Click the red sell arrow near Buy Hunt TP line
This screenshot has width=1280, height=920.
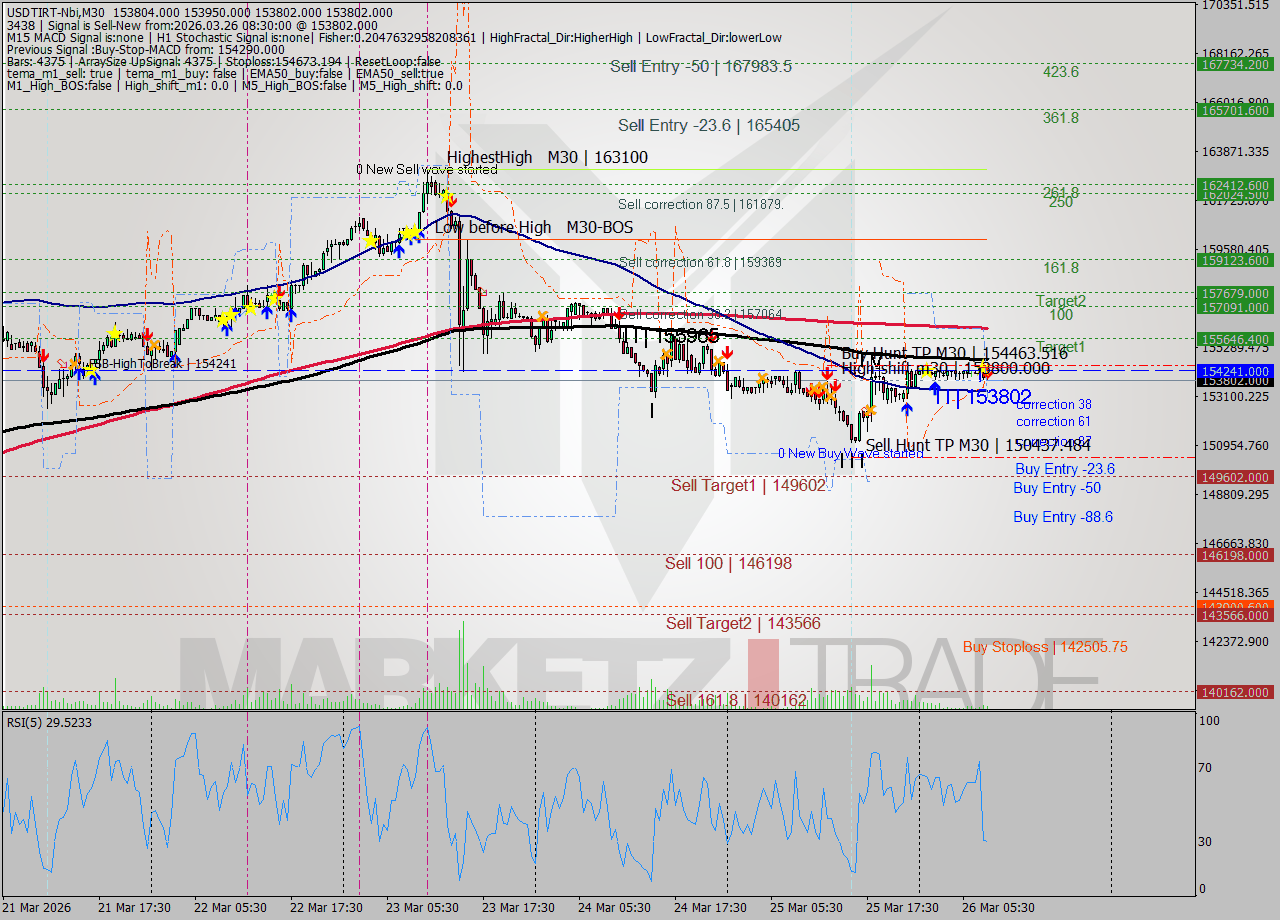pos(827,374)
